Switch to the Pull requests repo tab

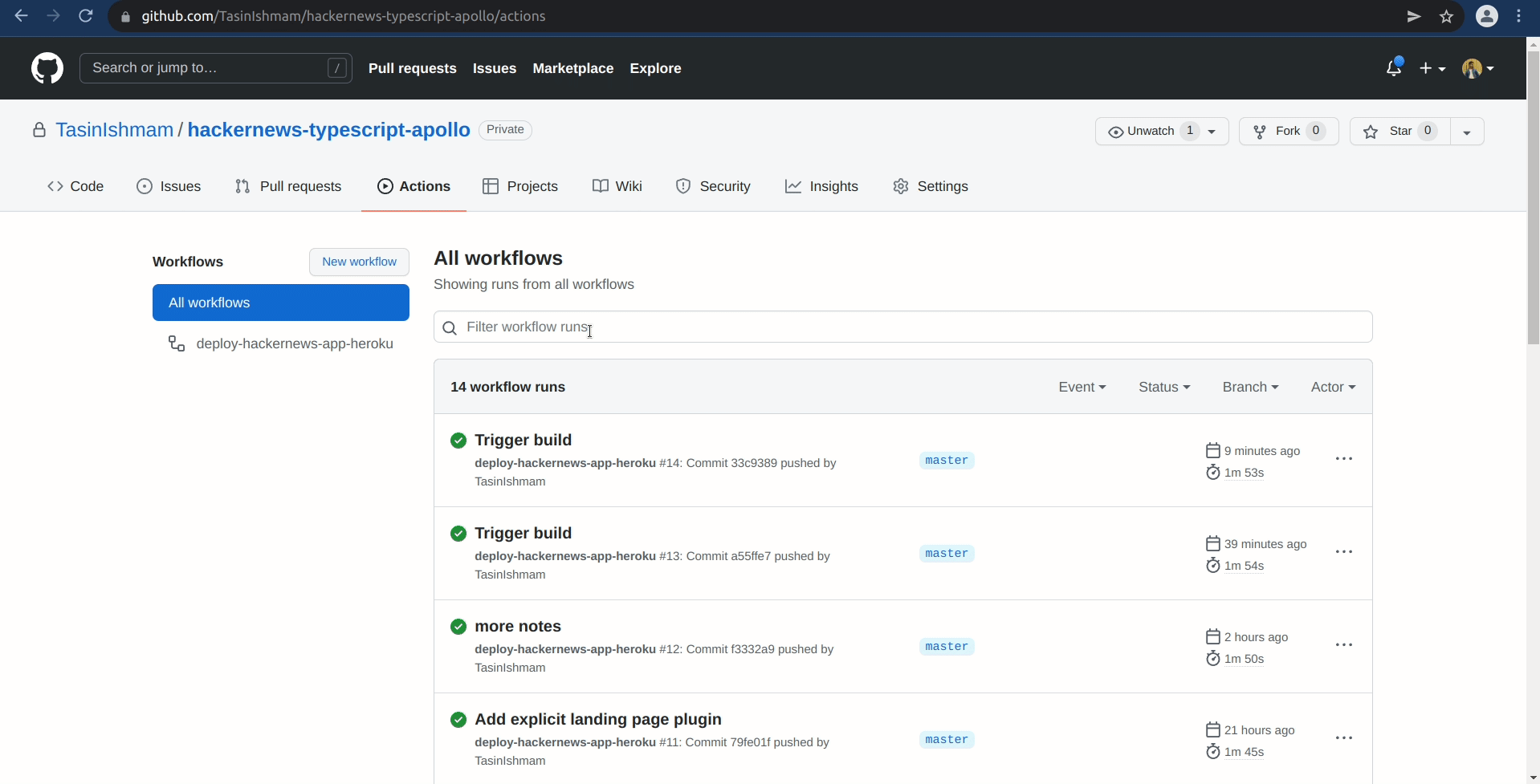click(x=288, y=186)
